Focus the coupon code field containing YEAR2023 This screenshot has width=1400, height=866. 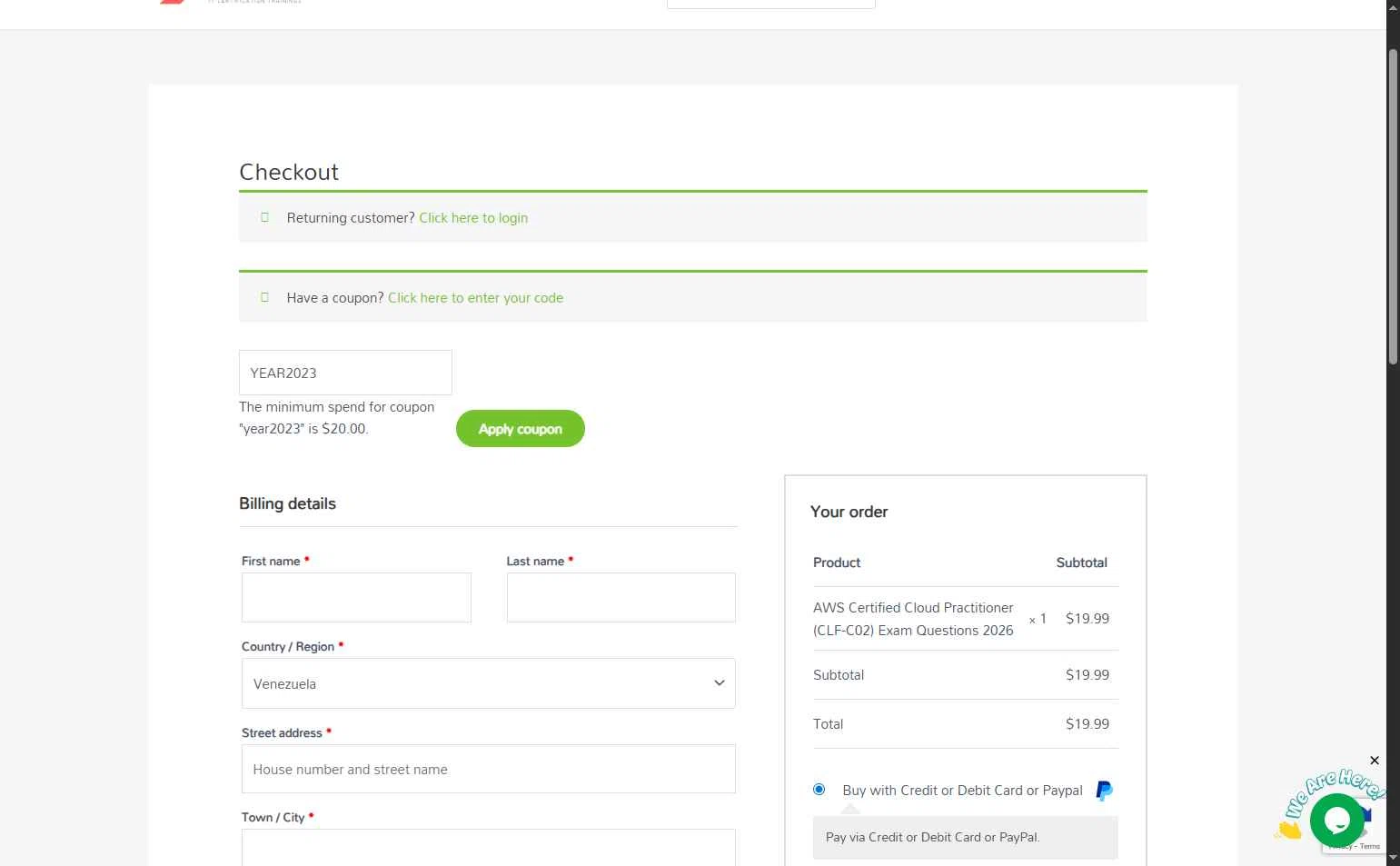(x=345, y=373)
